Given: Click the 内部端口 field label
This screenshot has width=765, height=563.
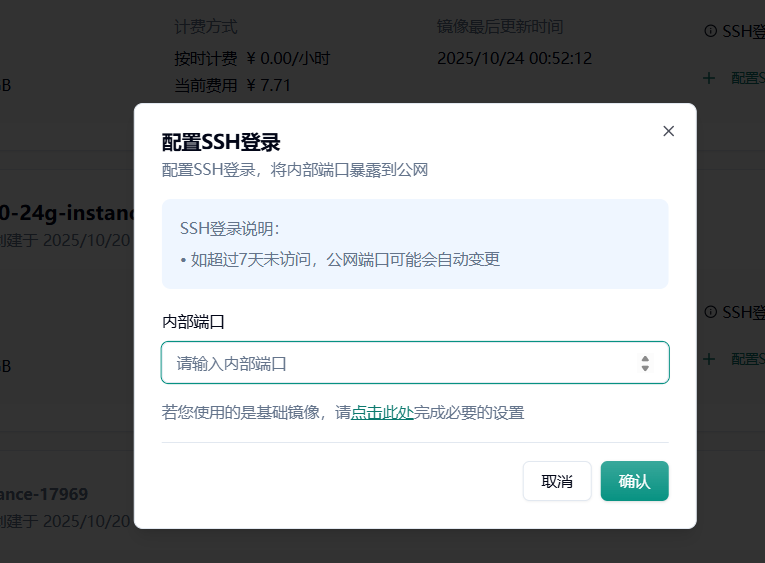Looking at the screenshot, I should coord(193,321).
